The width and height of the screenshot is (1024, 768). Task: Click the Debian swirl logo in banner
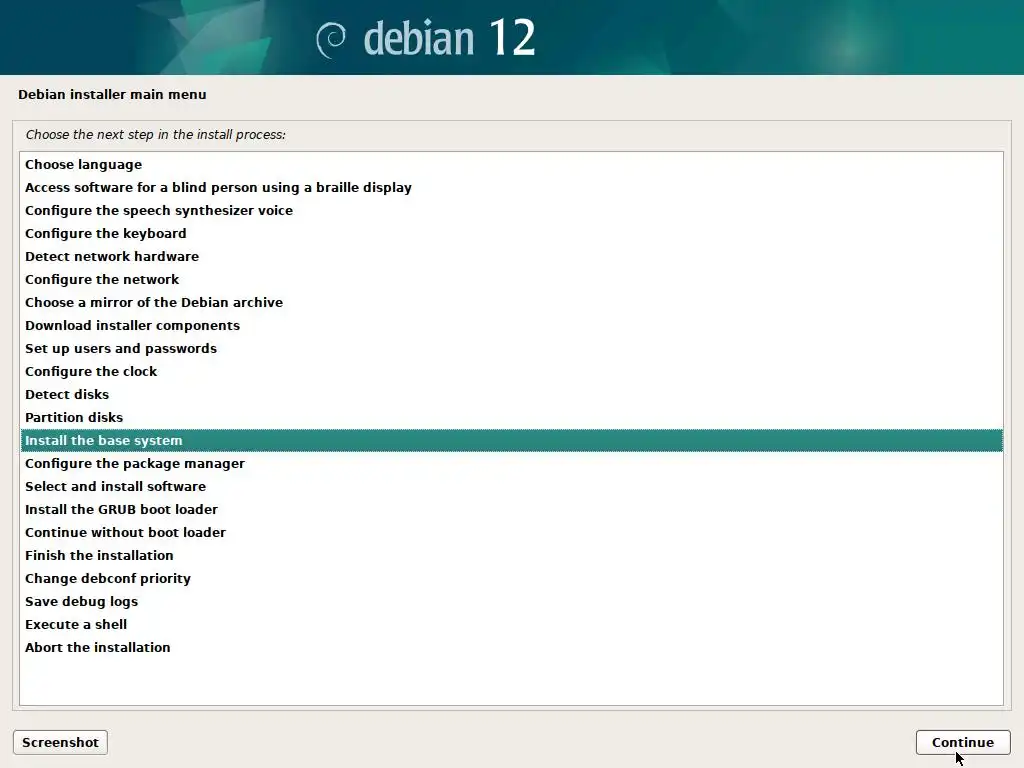(331, 39)
